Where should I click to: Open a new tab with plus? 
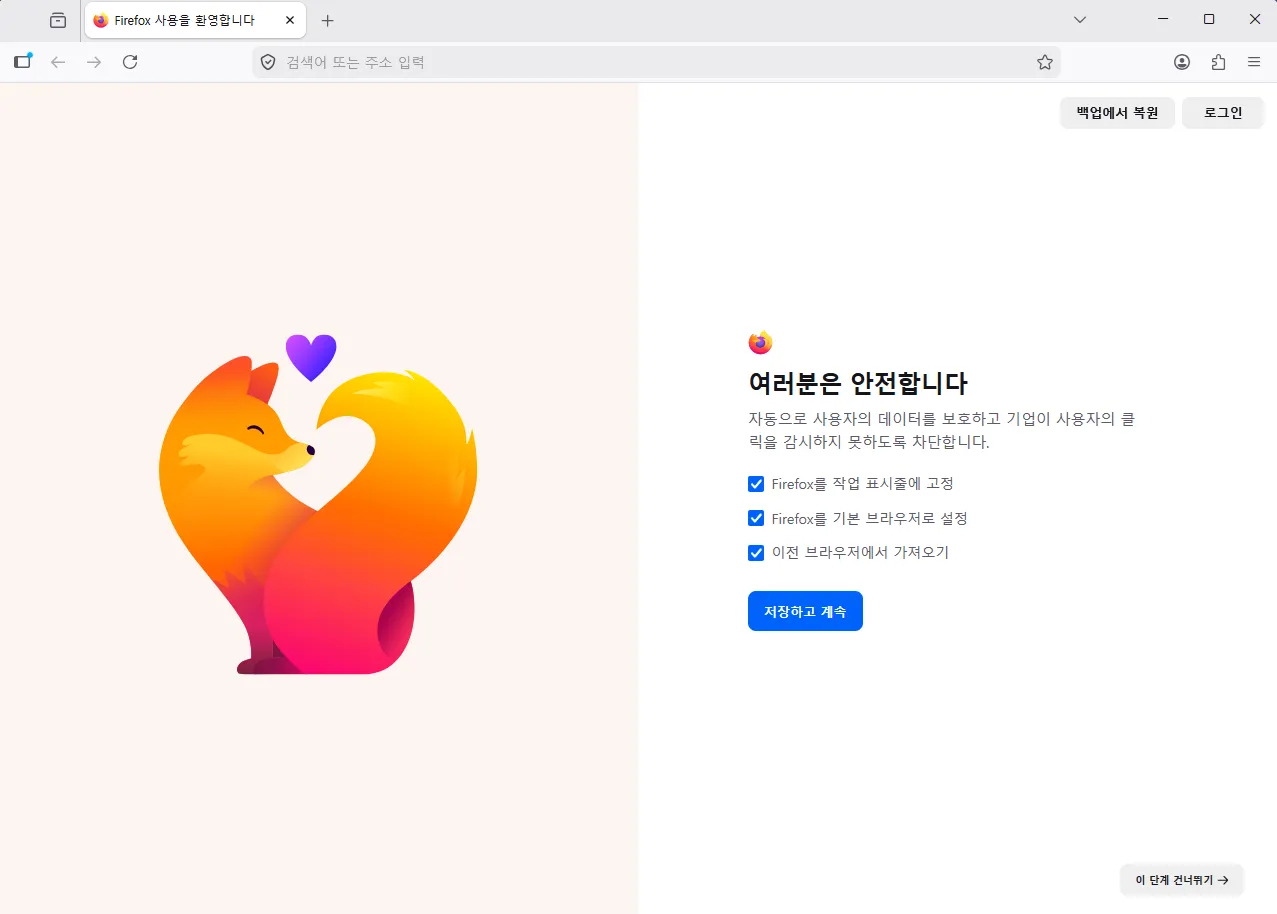[x=327, y=20]
